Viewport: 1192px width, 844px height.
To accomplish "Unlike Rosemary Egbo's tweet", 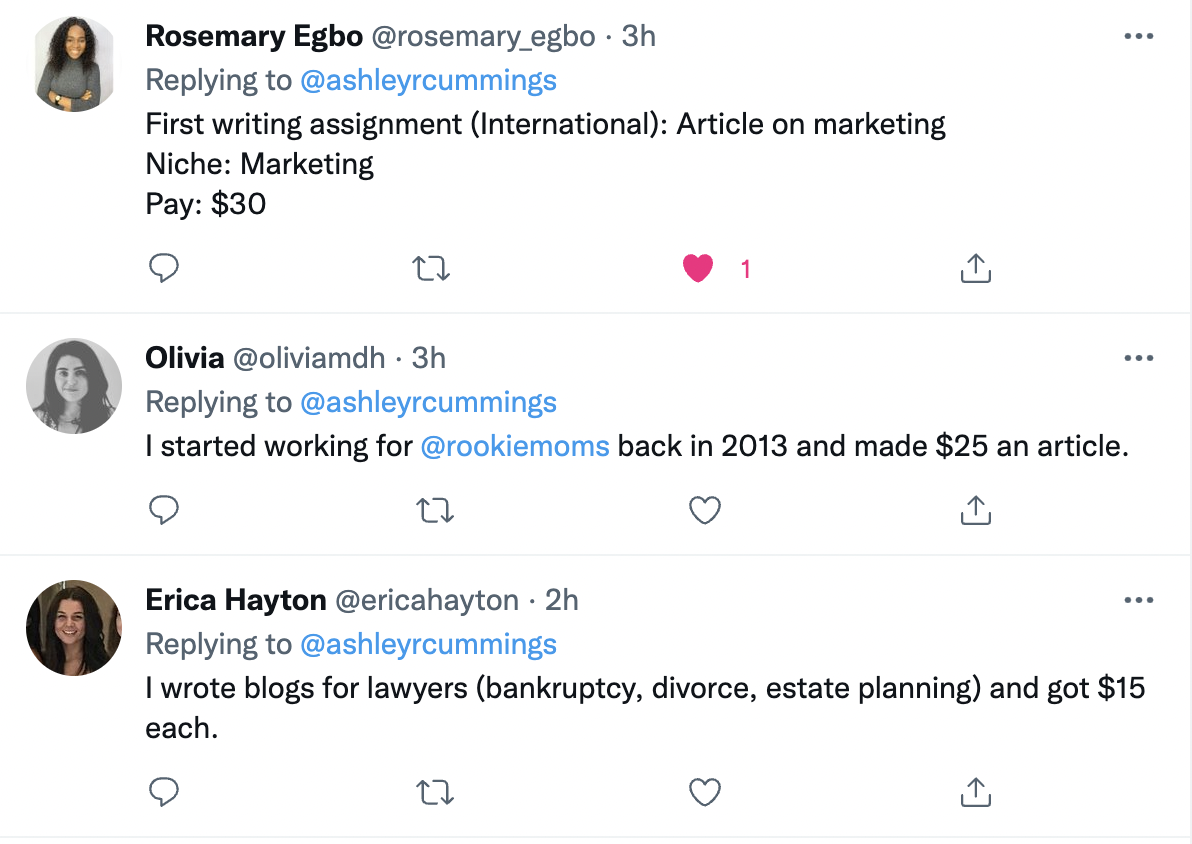I will 698,268.
